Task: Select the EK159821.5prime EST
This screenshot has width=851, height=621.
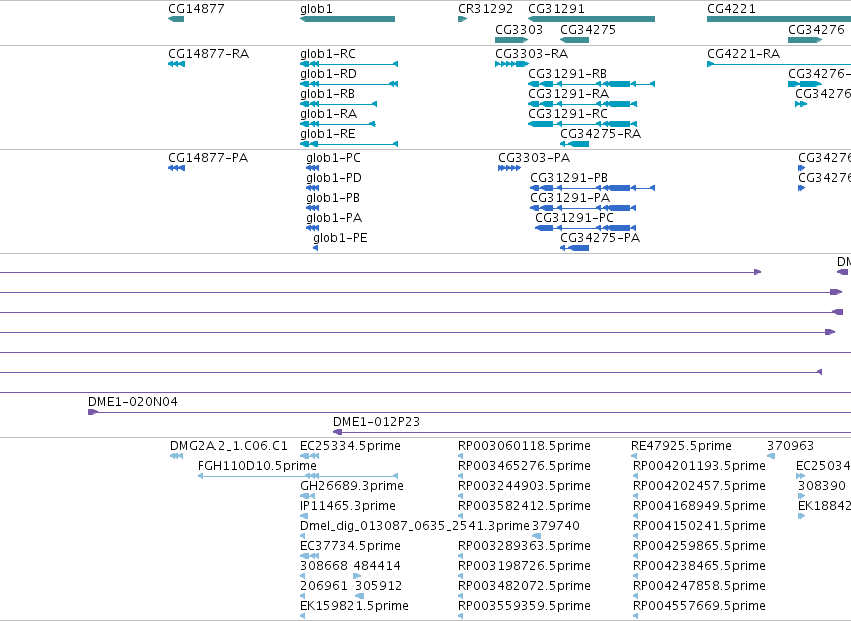Action: click(302, 616)
